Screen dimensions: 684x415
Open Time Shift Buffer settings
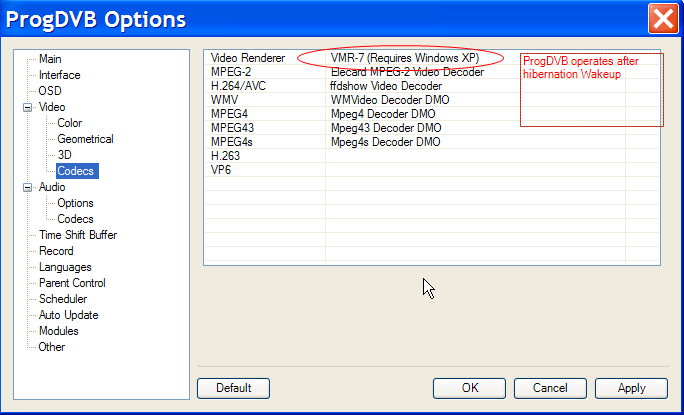[78, 235]
